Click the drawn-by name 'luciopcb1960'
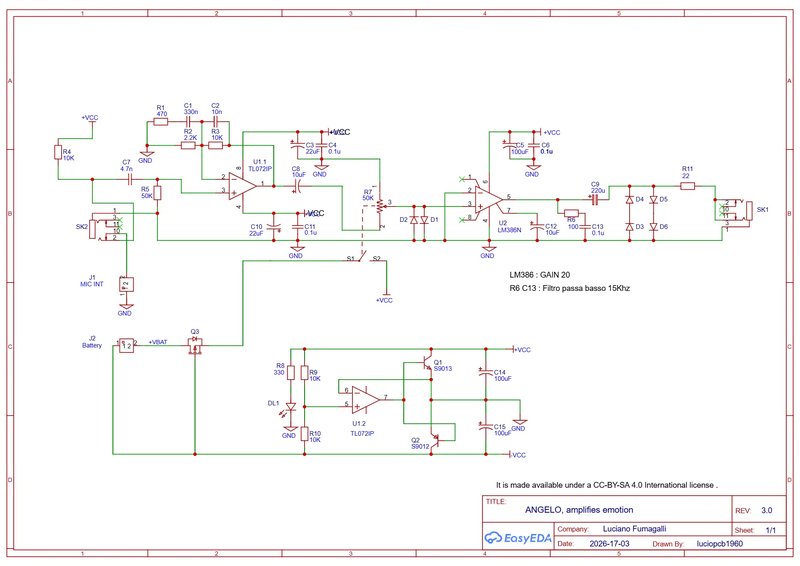 click(719, 544)
